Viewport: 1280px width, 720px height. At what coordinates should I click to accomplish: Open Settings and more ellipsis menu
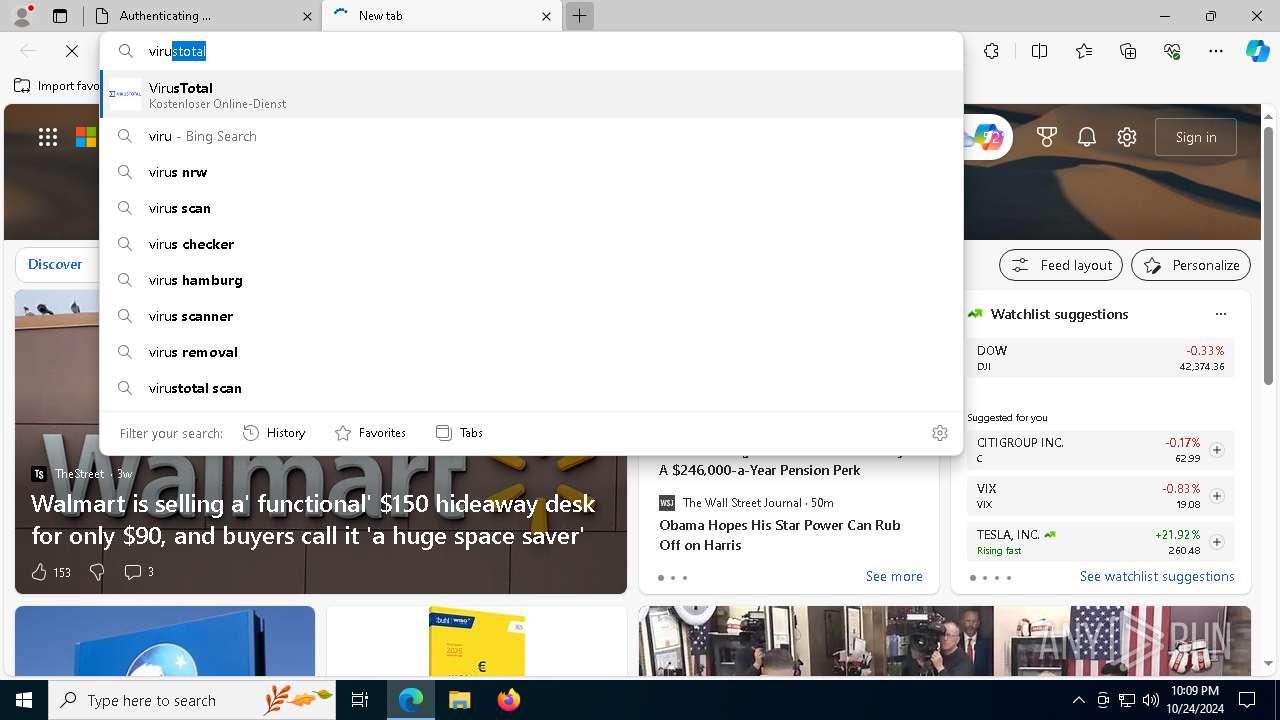(x=1216, y=51)
